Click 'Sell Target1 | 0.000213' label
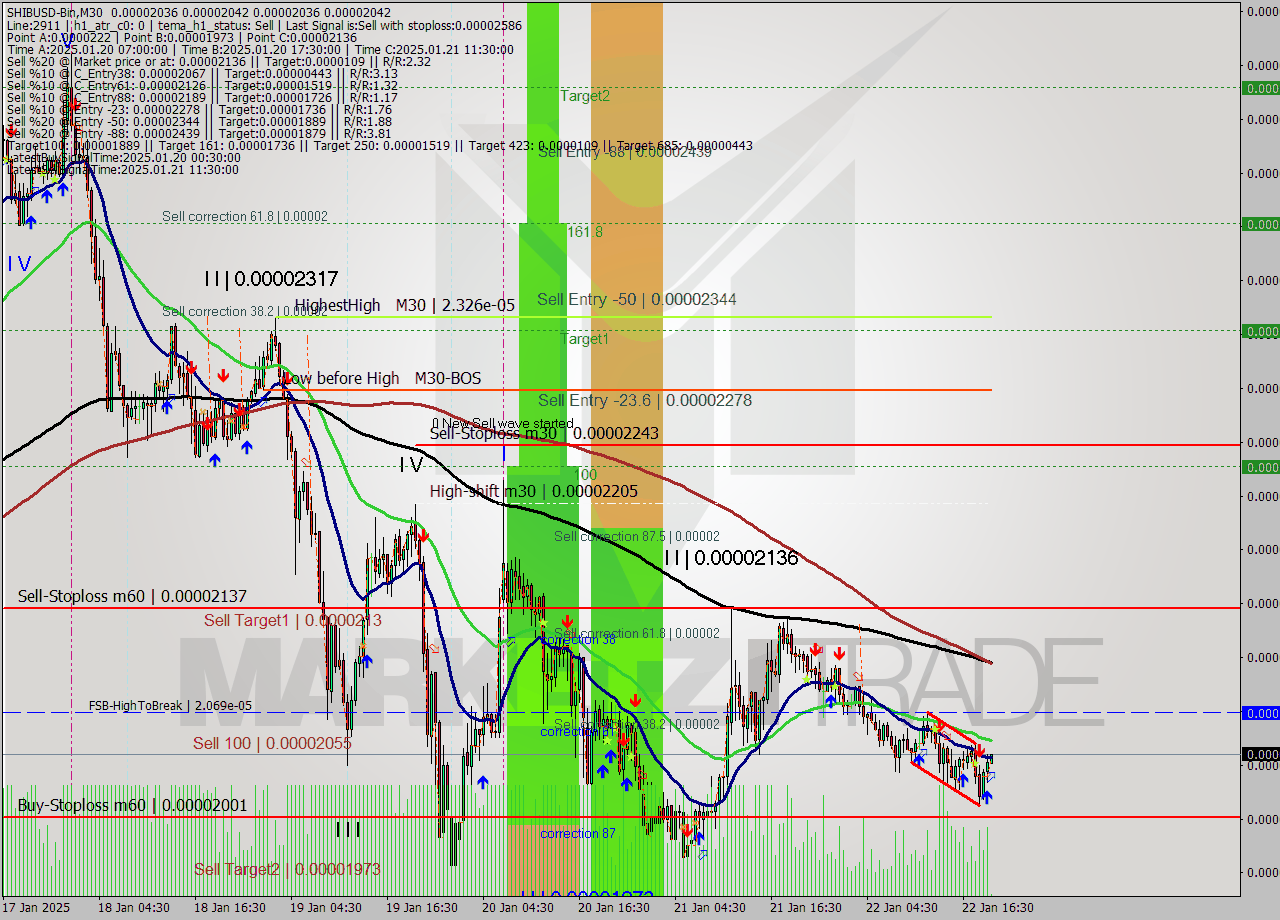The image size is (1280, 920). 293,620
